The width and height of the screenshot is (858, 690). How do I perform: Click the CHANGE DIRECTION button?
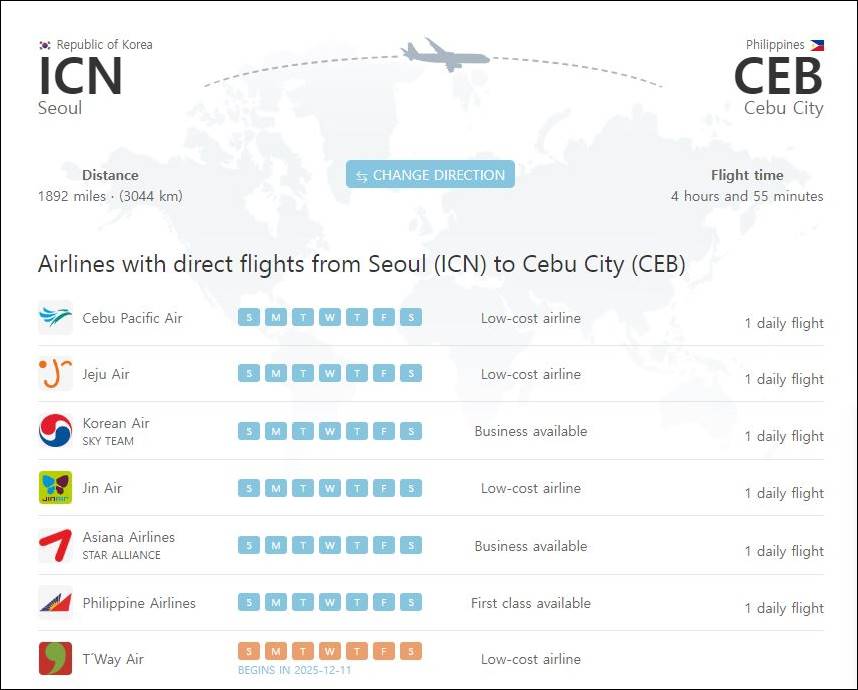click(430, 175)
